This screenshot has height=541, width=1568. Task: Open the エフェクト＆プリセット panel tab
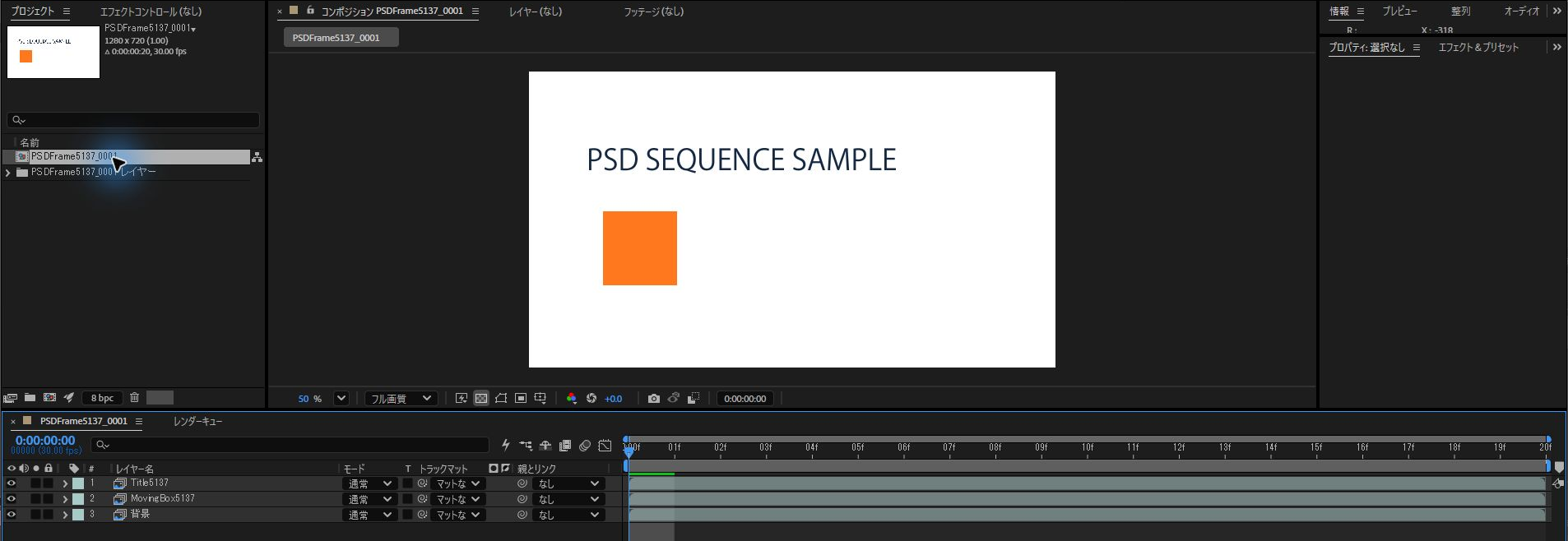(x=1478, y=48)
